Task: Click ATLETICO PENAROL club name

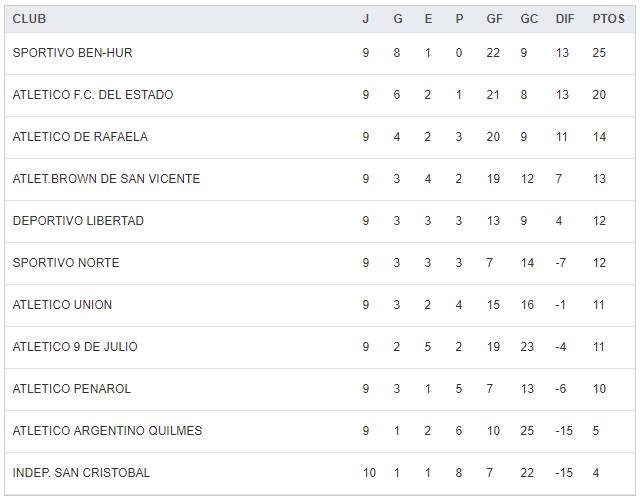Action: pyautogui.click(x=72, y=389)
